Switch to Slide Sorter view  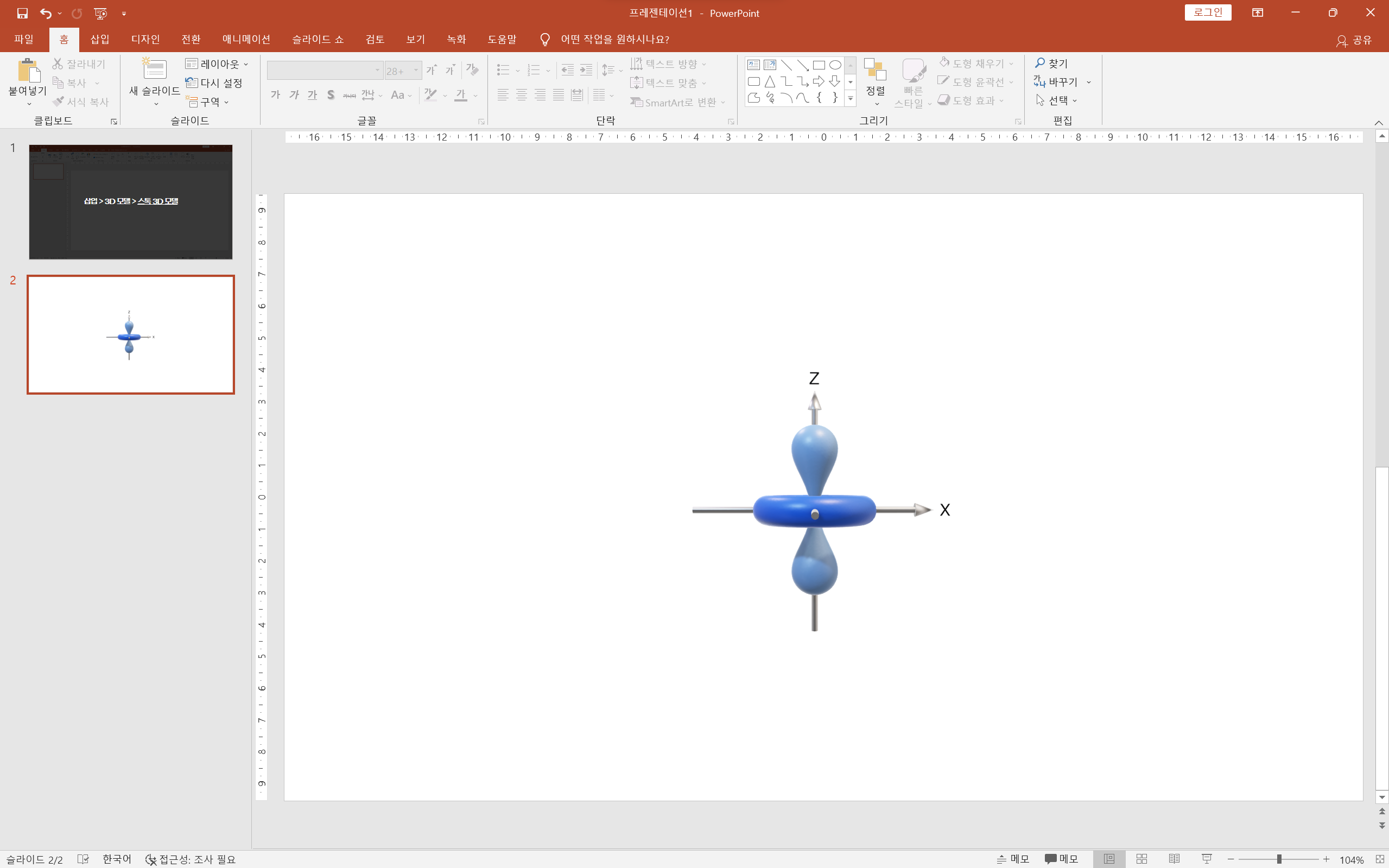[1141, 859]
